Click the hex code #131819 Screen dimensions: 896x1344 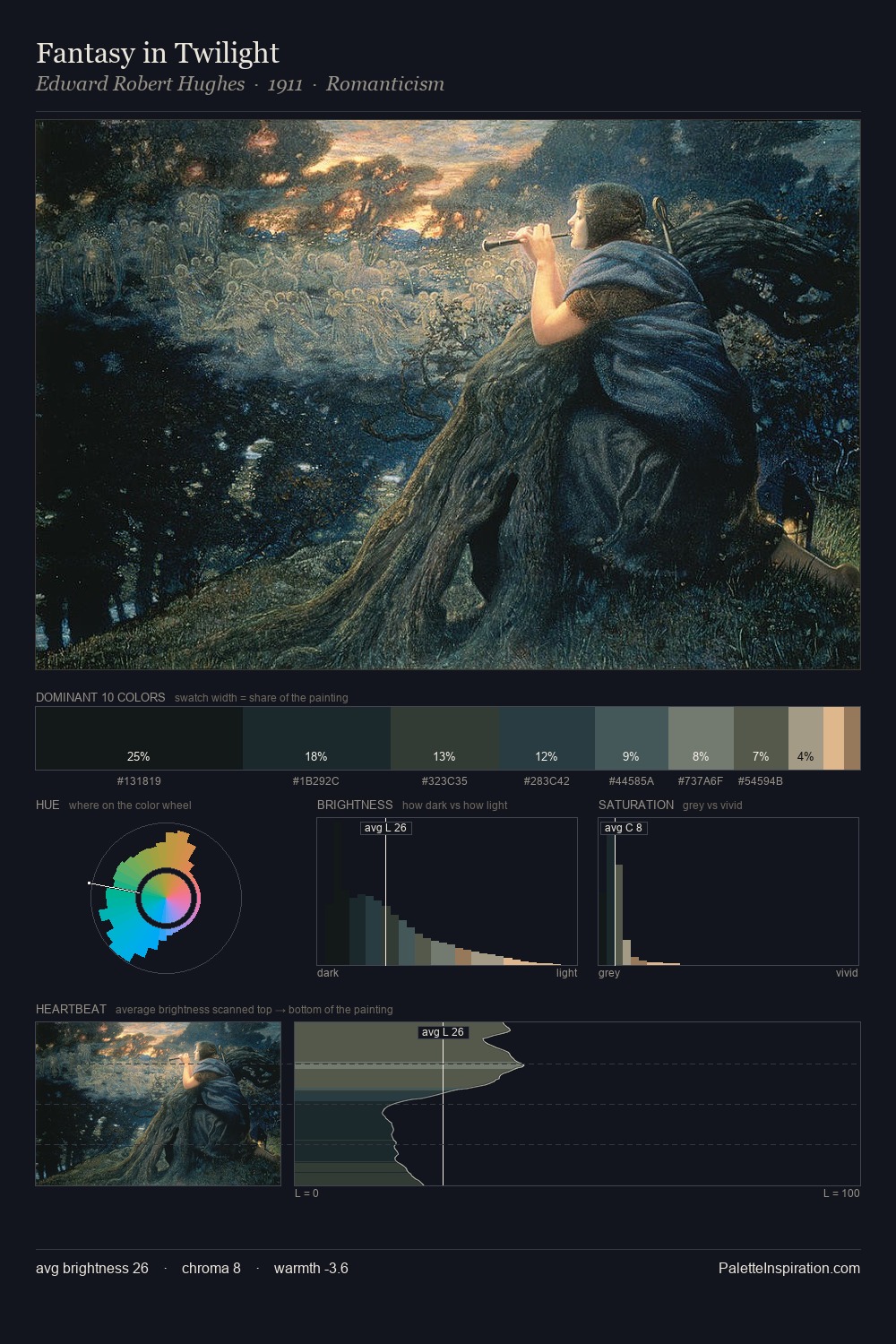coord(139,781)
